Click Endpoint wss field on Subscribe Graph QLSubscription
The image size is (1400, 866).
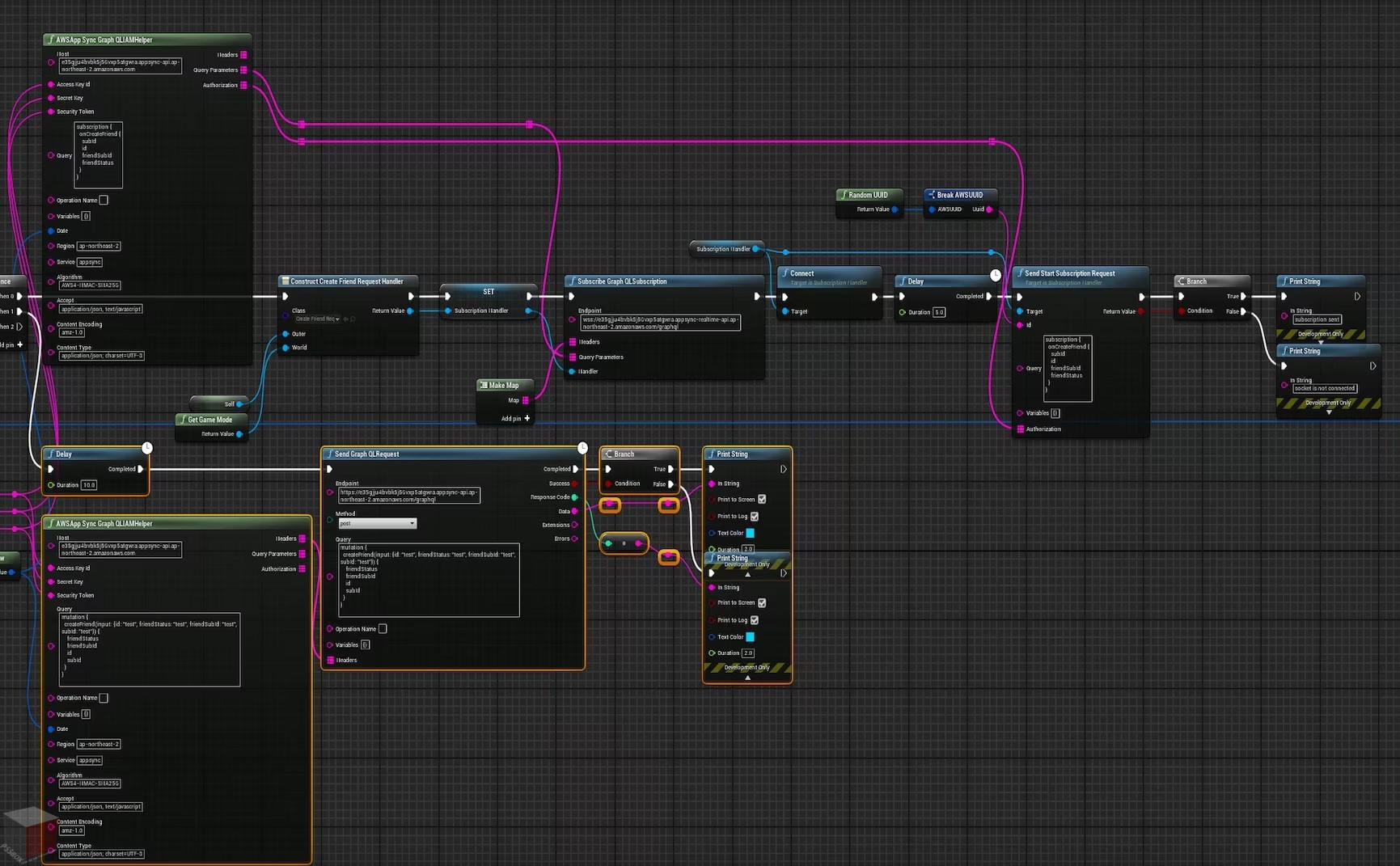pyautogui.click(x=660, y=323)
